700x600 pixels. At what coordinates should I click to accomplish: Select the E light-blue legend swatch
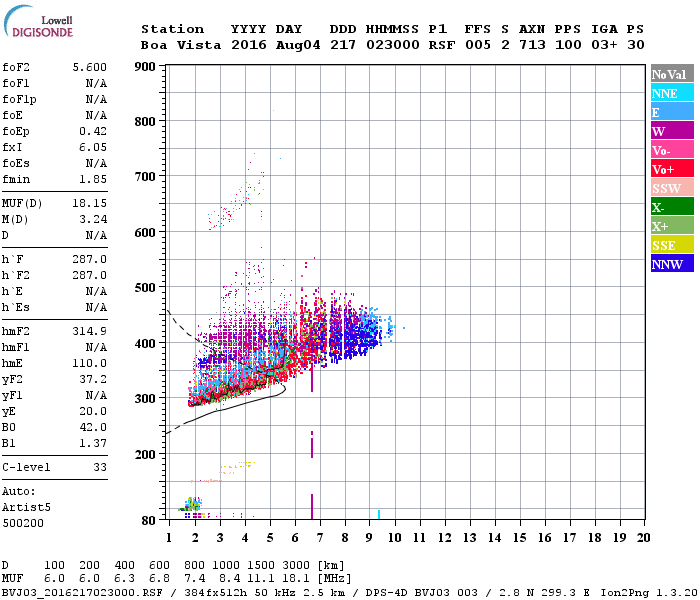coord(672,112)
